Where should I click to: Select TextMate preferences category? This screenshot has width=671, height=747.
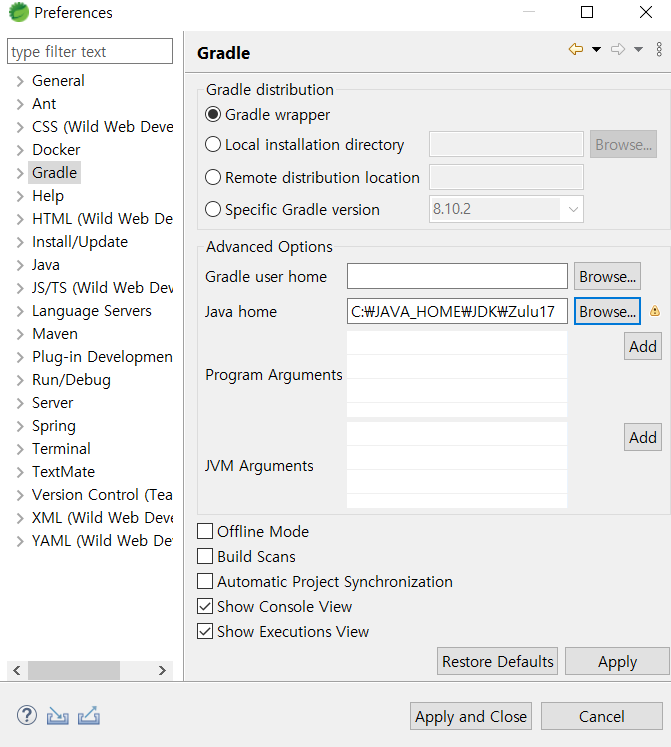tap(63, 472)
